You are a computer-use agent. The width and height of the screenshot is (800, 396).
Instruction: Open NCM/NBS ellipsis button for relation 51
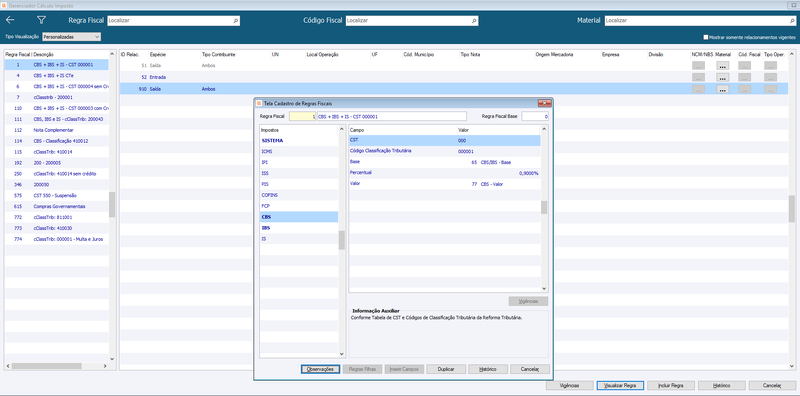(698, 66)
